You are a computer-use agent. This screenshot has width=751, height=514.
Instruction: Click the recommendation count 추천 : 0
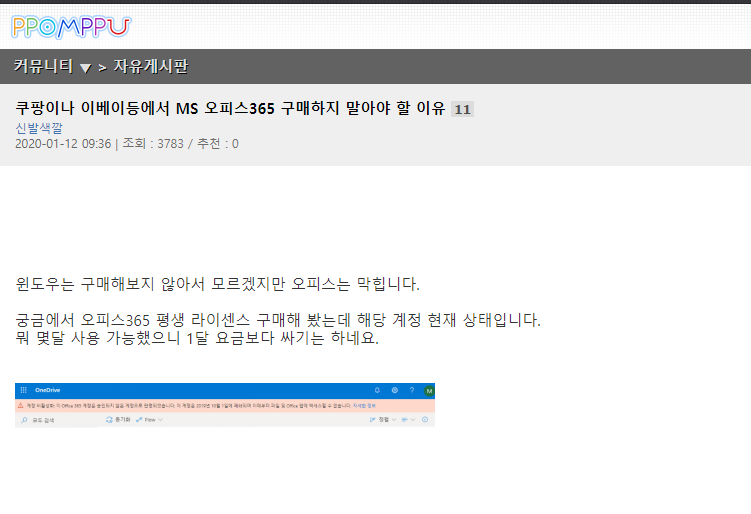[x=218, y=144]
